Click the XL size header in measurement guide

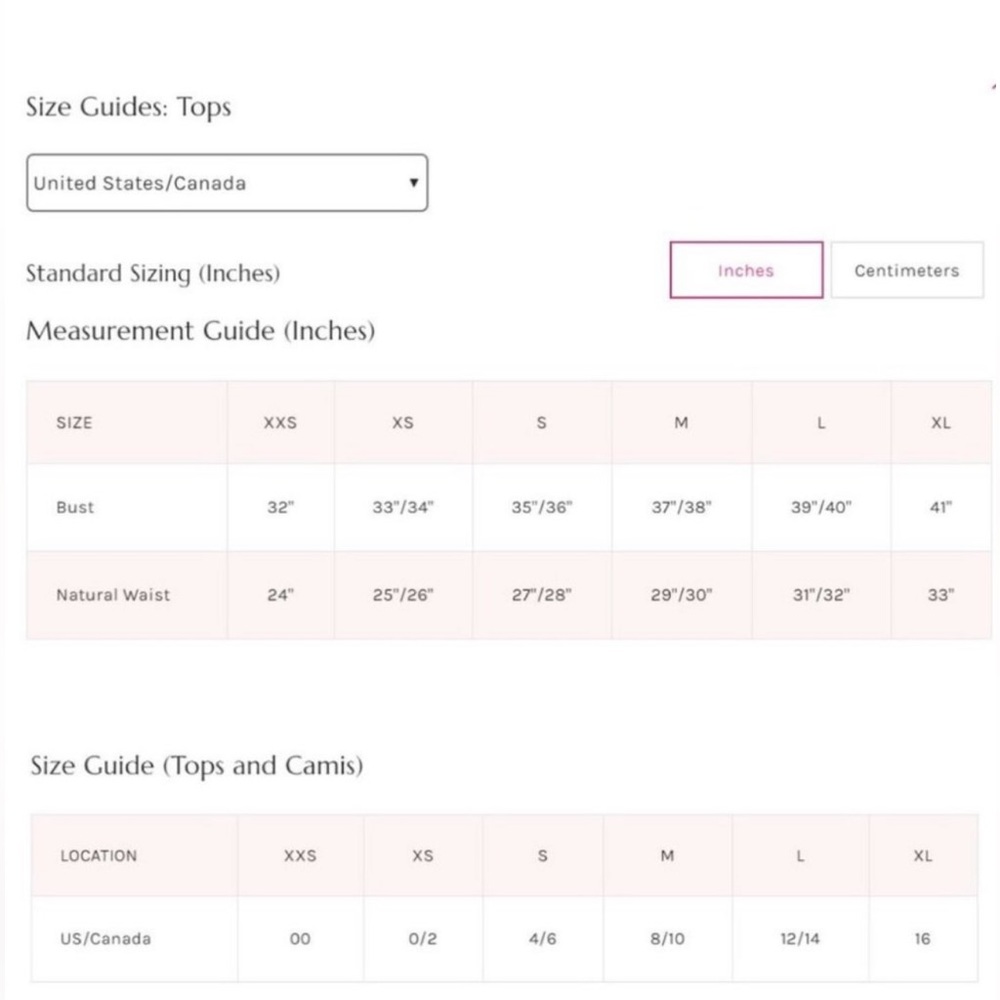[x=941, y=422]
